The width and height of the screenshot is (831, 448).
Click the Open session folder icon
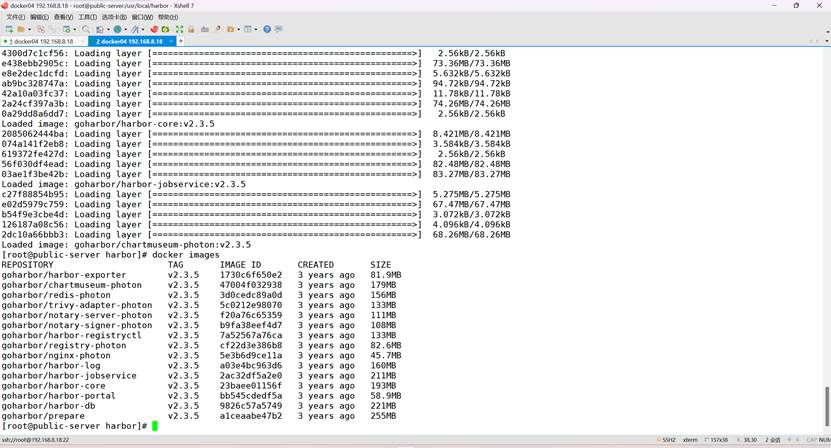point(21,29)
